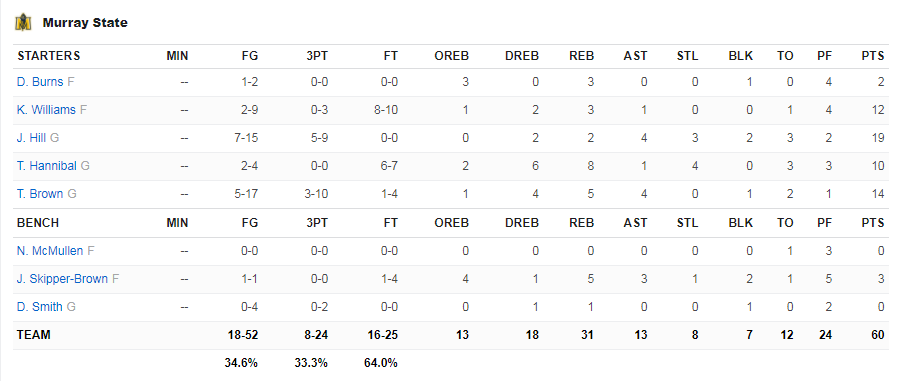Viewport: 899px width, 381px height.
Task: Click the Murray State team logo icon
Action: coord(23,23)
